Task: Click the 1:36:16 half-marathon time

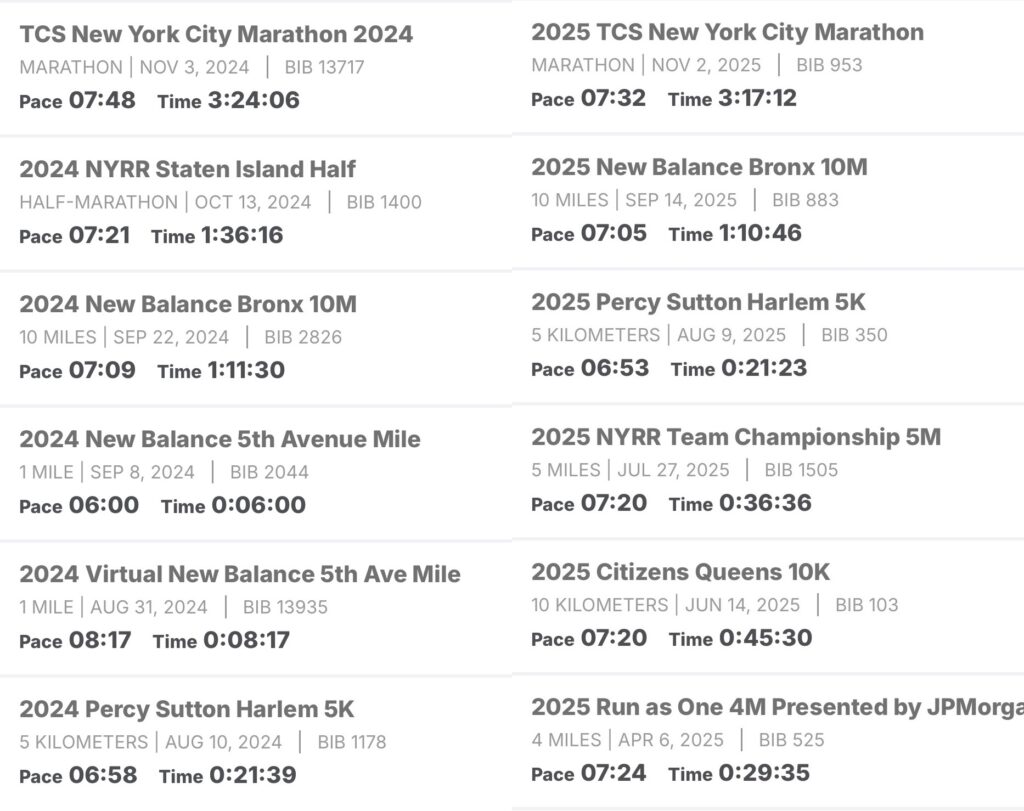Action: click(244, 235)
